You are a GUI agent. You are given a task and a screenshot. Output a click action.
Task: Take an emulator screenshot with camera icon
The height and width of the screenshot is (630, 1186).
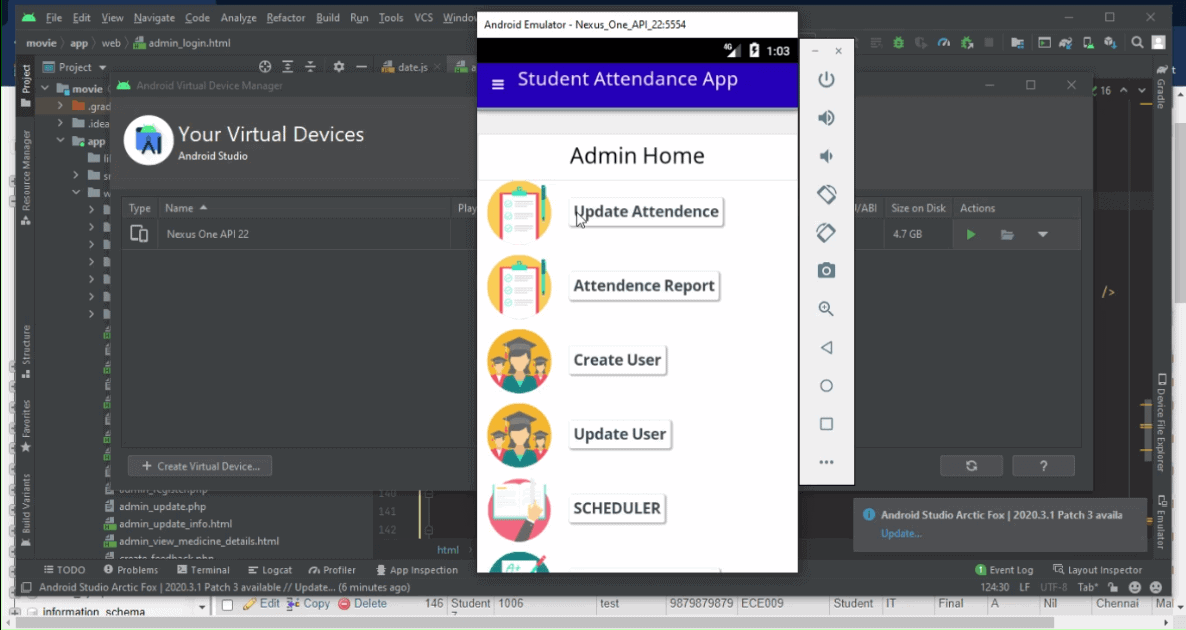826,271
